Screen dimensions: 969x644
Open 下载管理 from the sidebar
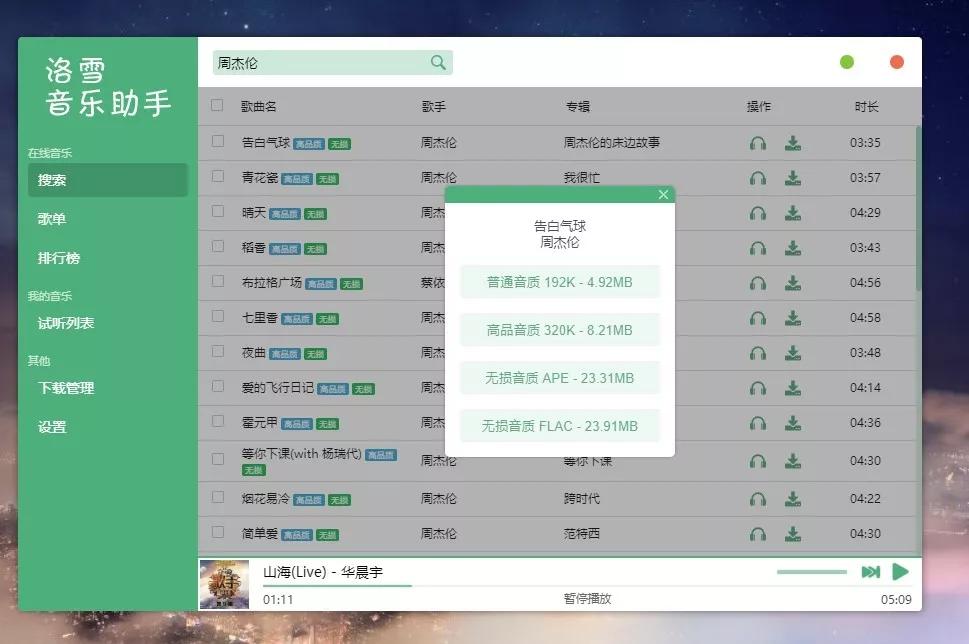(64, 386)
